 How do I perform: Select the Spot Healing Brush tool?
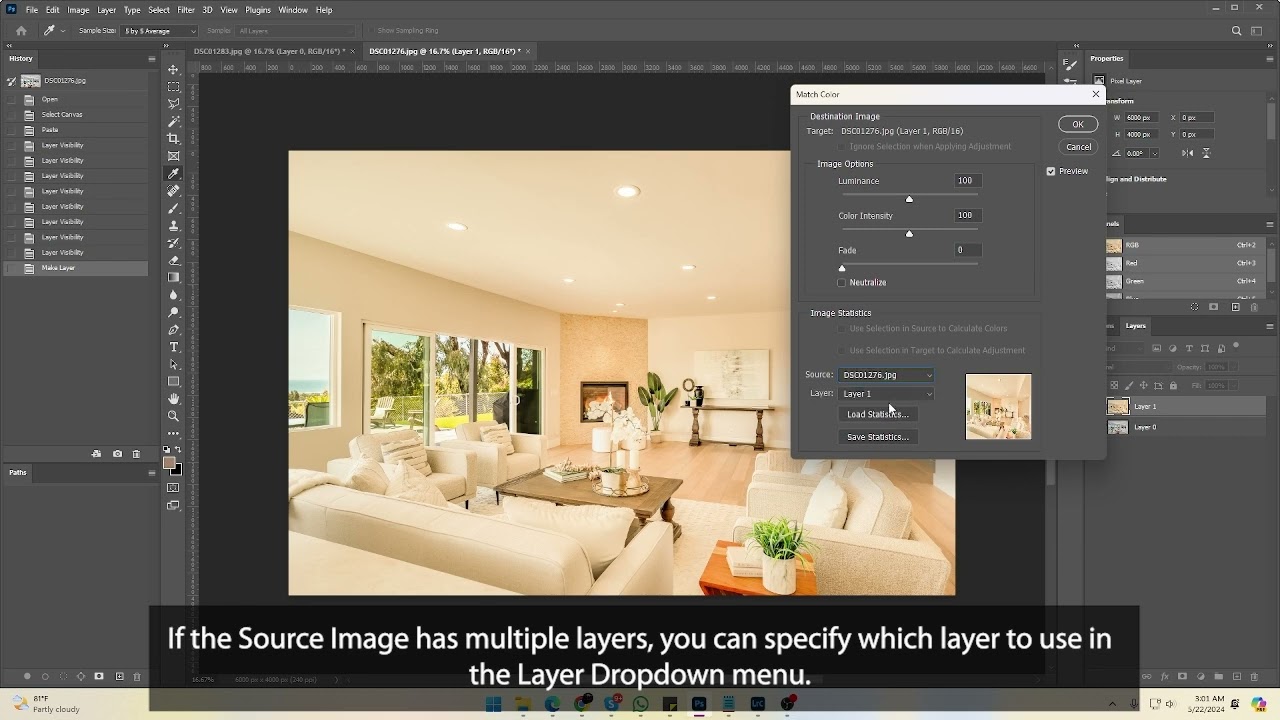point(174,190)
